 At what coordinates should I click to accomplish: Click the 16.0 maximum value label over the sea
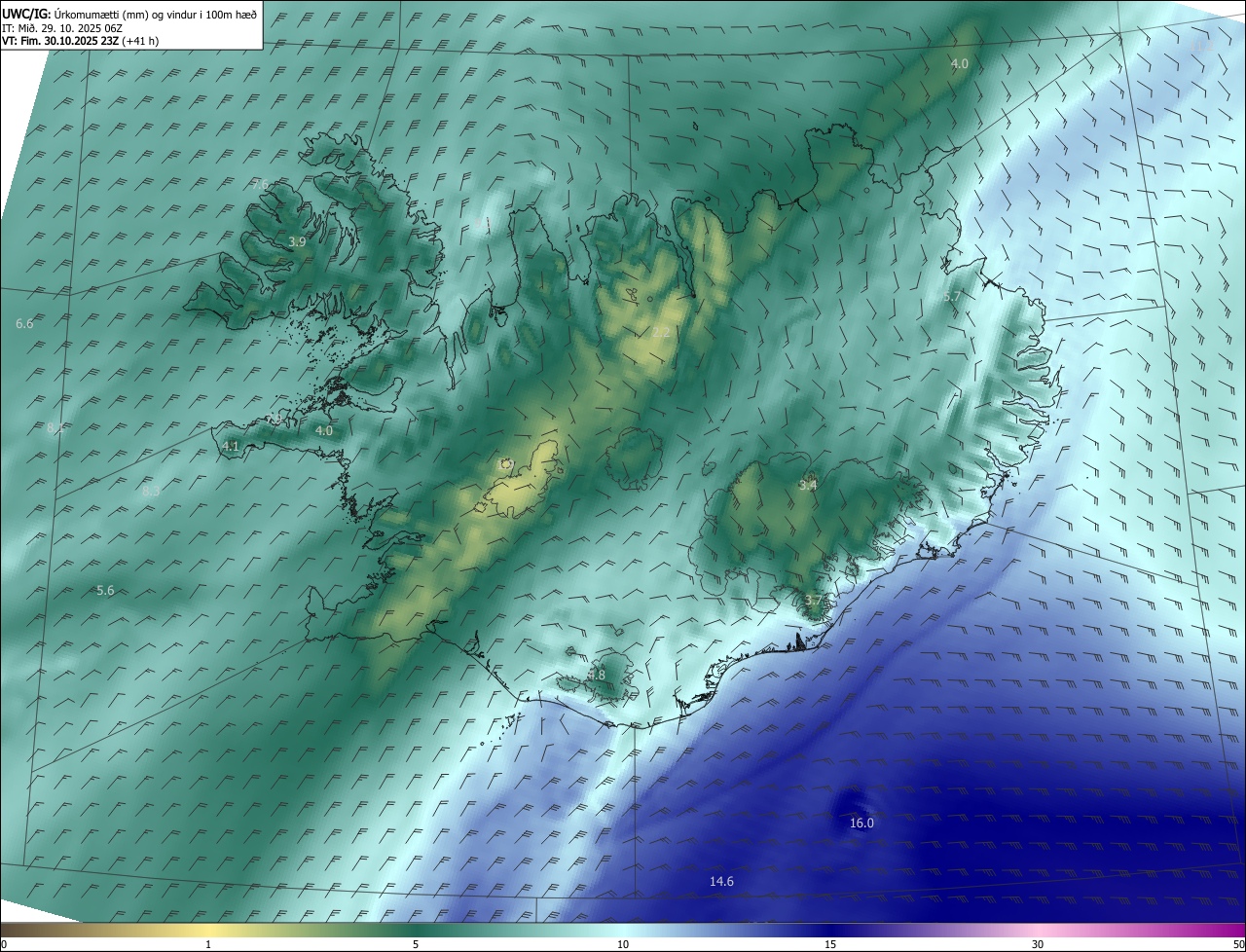[861, 823]
